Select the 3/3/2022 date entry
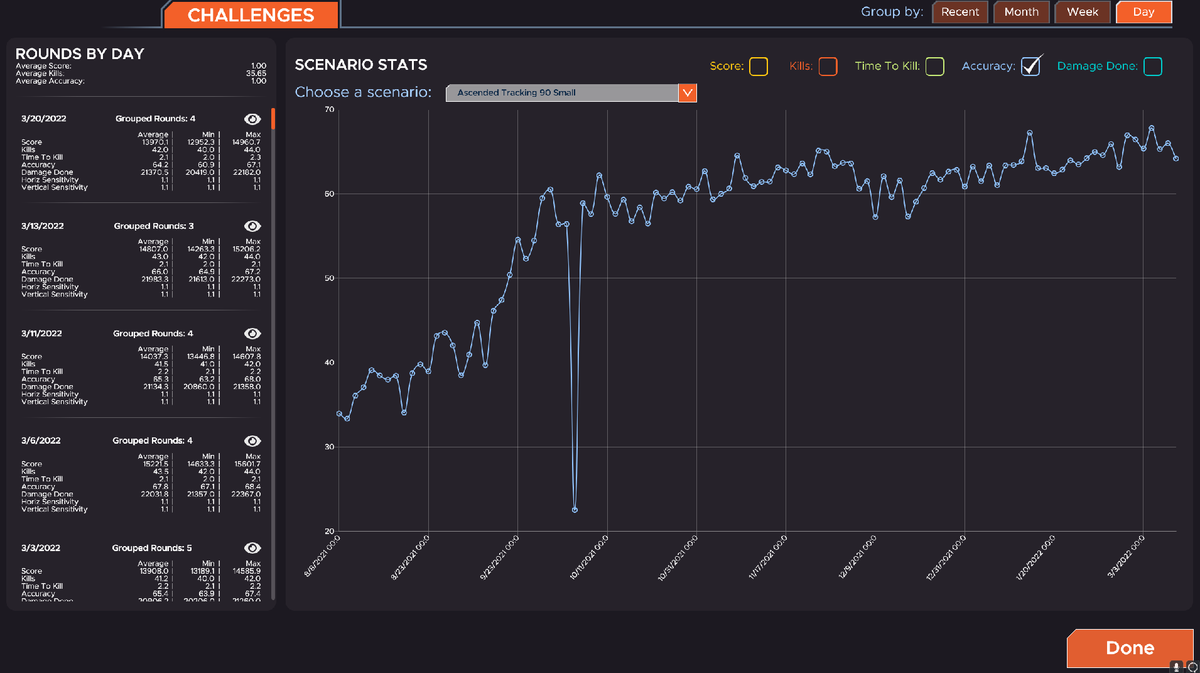Viewport: 1200px width, 673px height. coord(39,548)
